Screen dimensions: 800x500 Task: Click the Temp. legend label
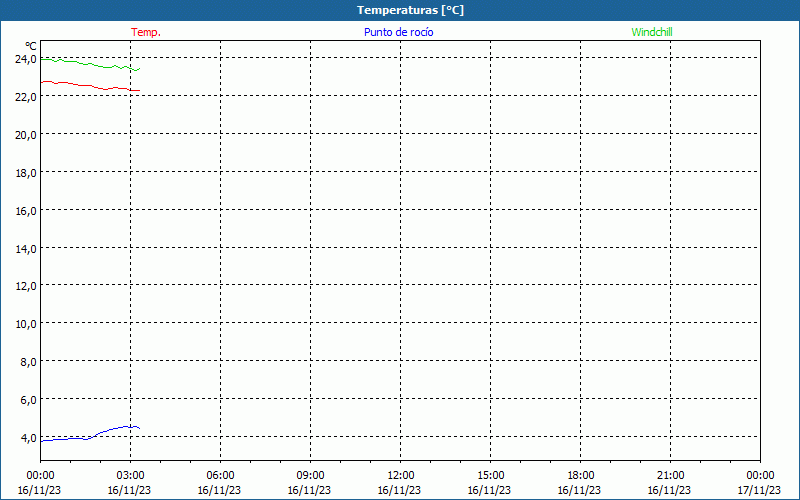[146, 32]
